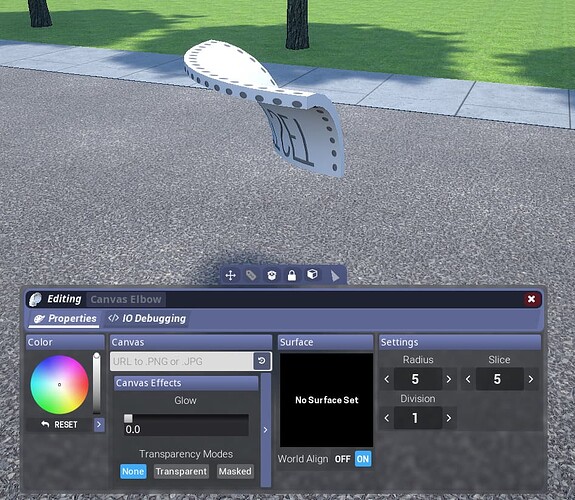Click the cube icon in toolbar
Screen dimensions: 575x500
pos(312,274)
